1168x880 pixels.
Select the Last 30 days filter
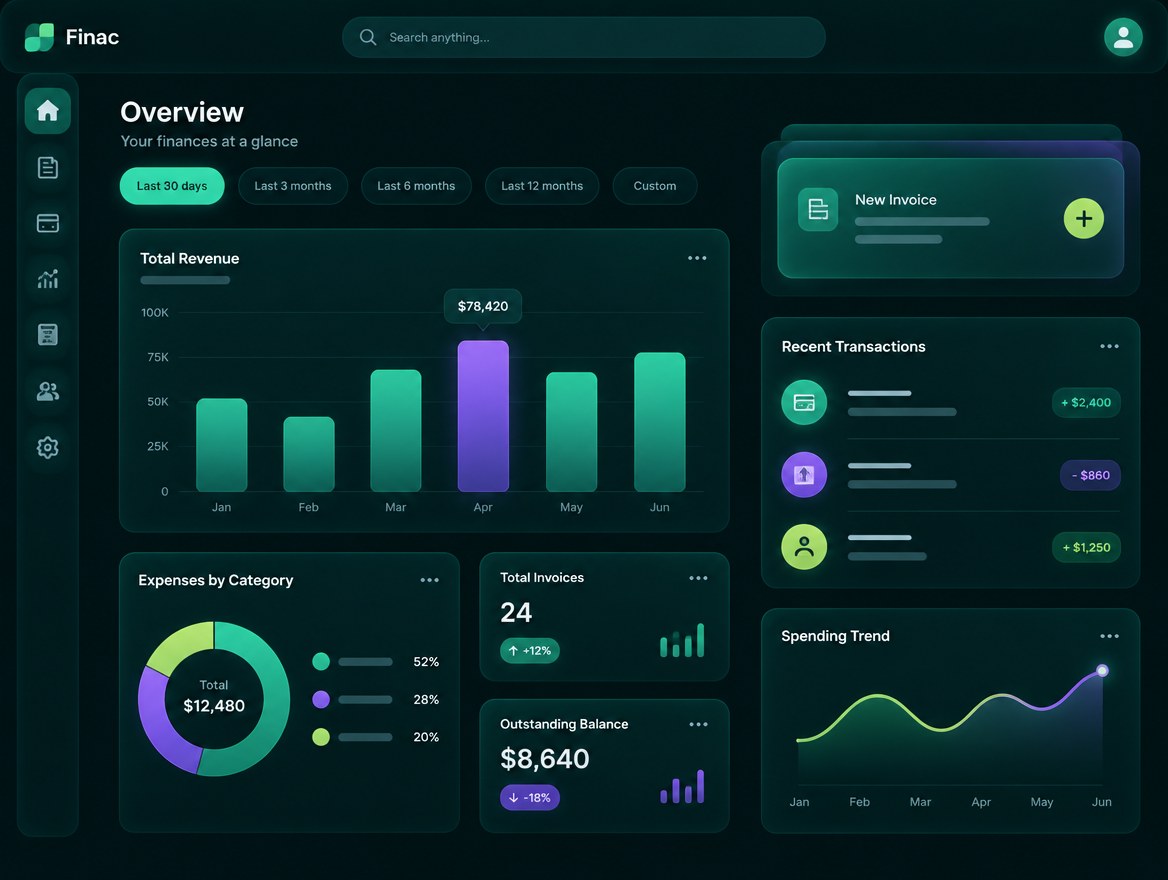click(x=172, y=186)
